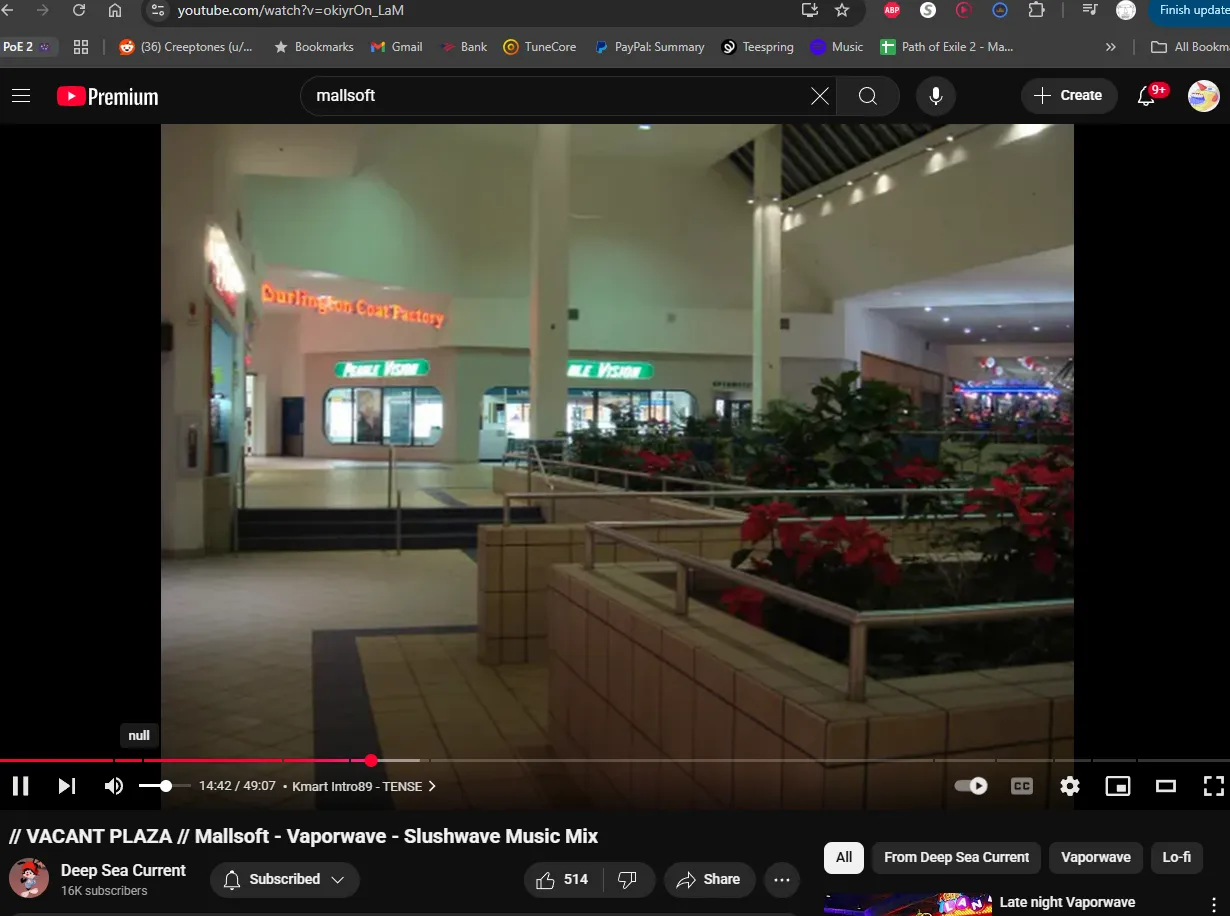The image size is (1230, 916).
Task: Open the tab groups grid icon
Action: pyautogui.click(x=81, y=47)
